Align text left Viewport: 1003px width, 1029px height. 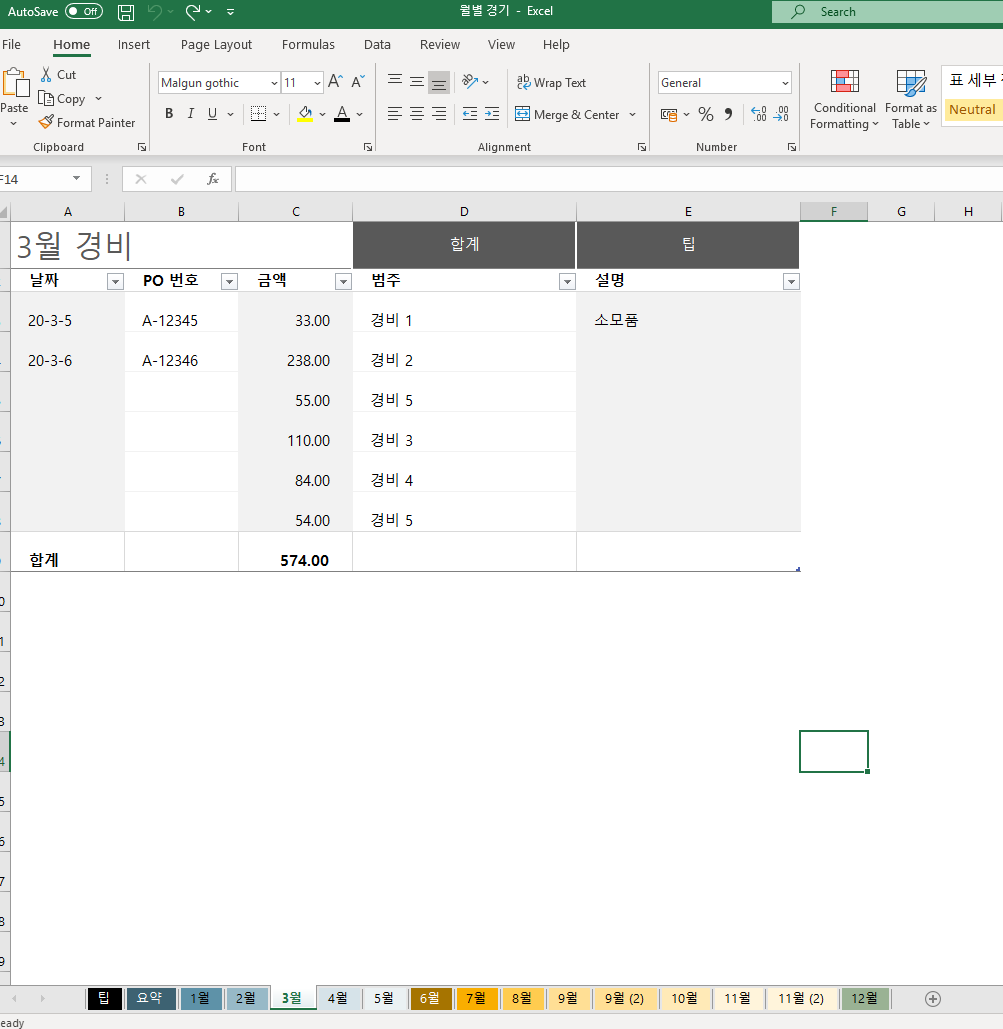coord(395,114)
